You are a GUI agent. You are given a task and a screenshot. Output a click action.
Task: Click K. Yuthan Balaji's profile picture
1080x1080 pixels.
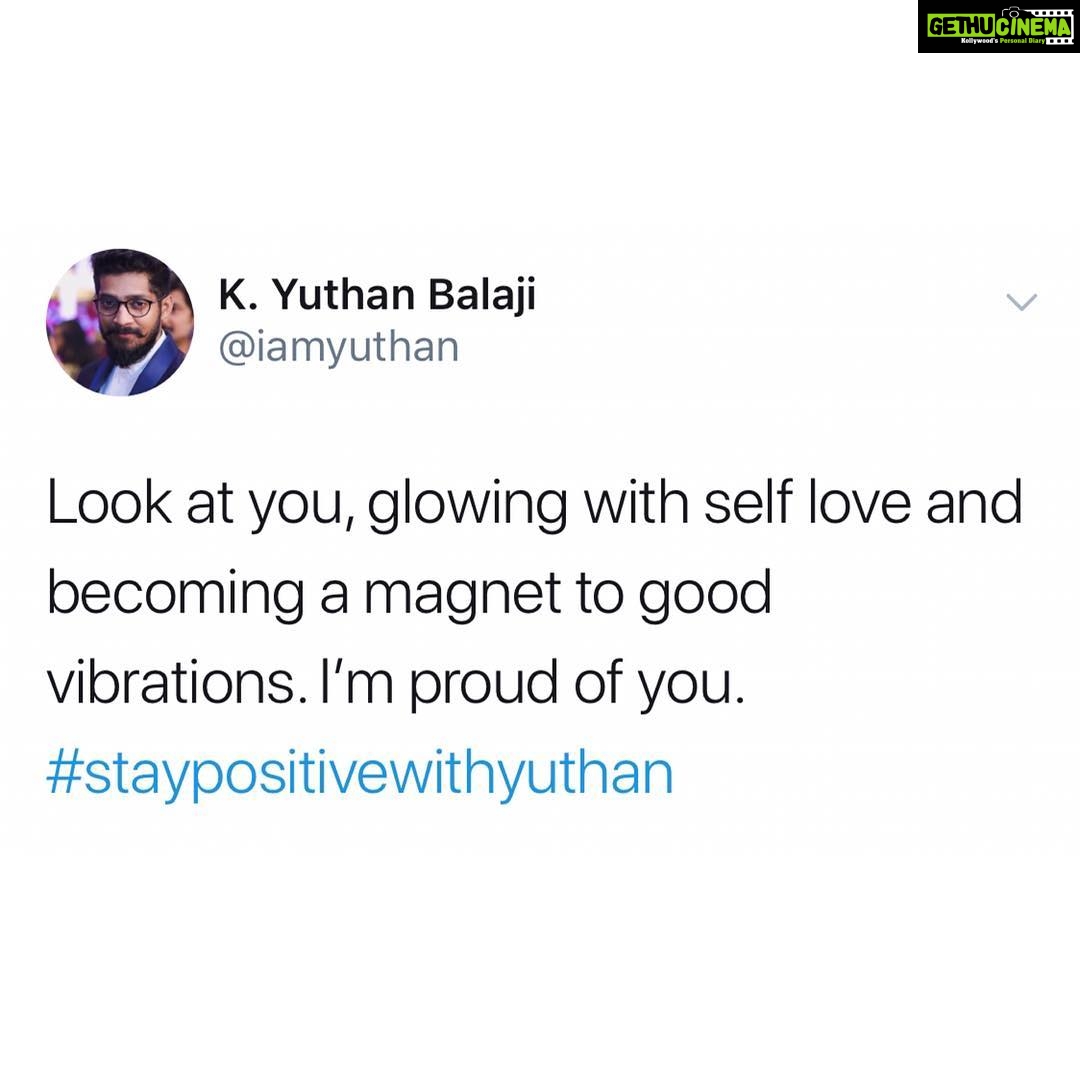coord(120,322)
